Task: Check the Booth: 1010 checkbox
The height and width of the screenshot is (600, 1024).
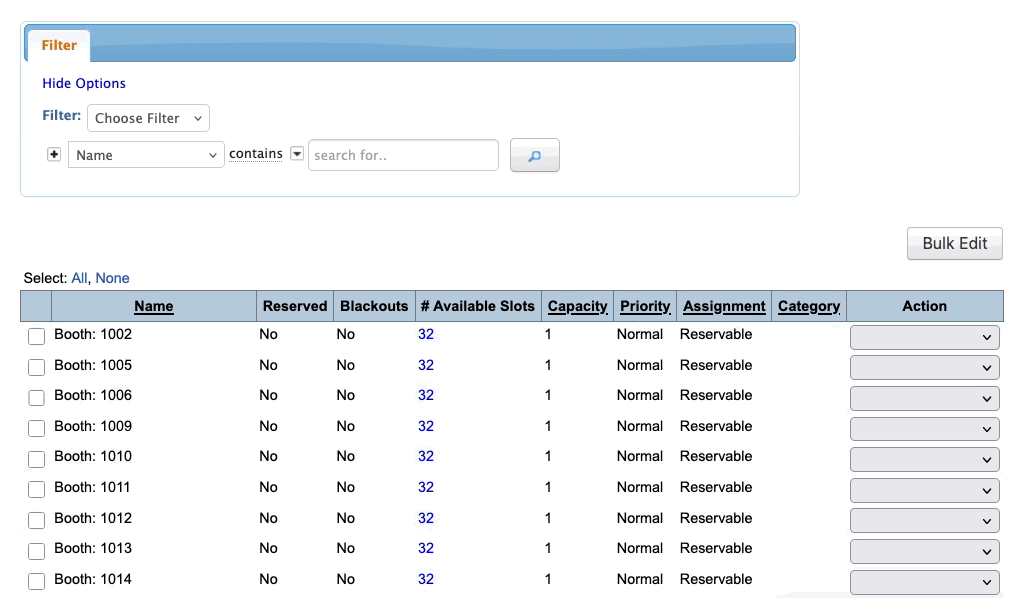Action: click(x=37, y=459)
